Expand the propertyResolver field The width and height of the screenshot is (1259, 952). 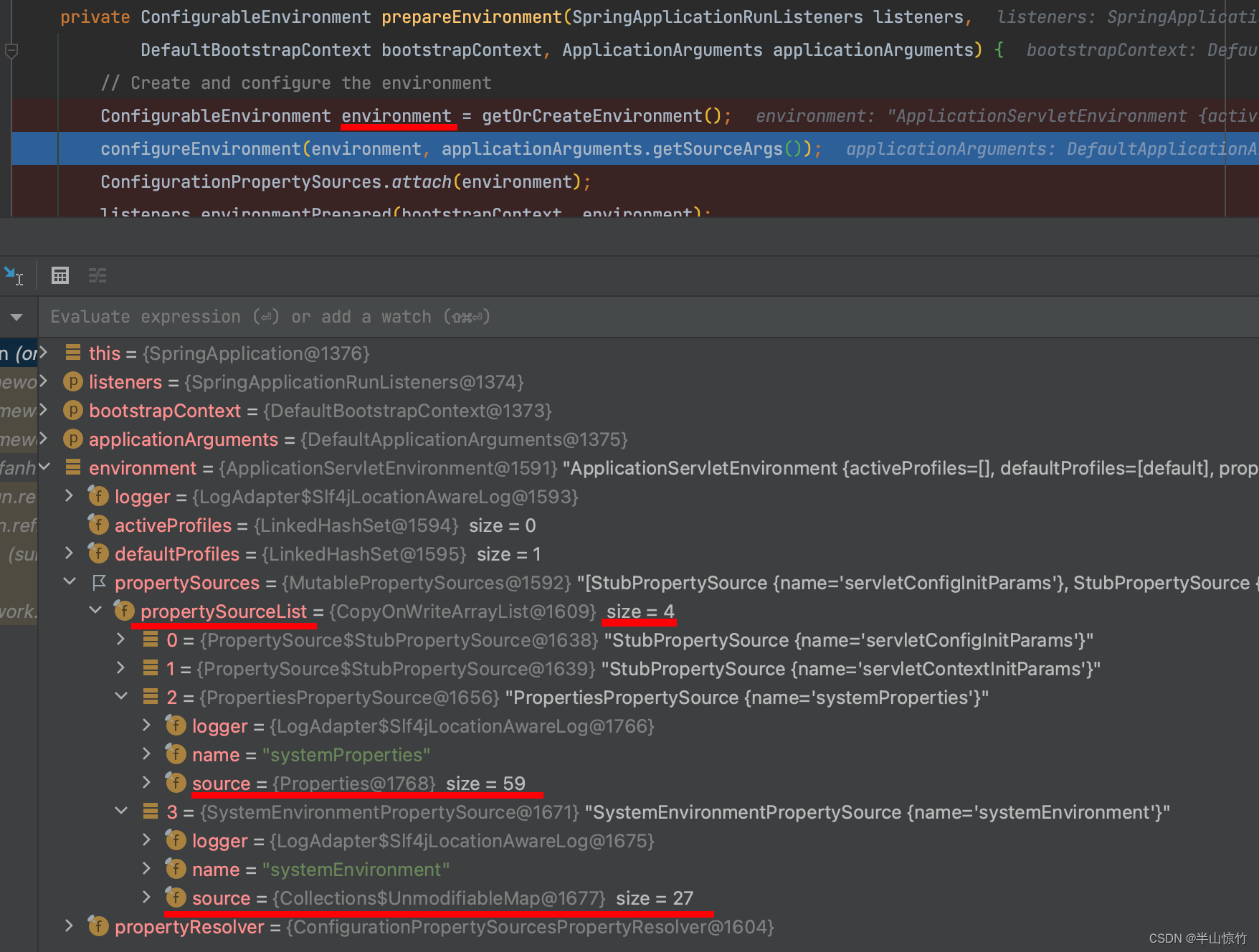pyautogui.click(x=69, y=926)
